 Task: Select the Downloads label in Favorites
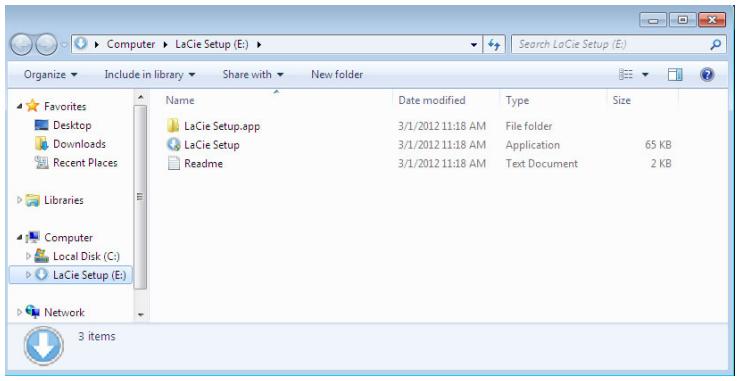pyautogui.click(x=79, y=144)
